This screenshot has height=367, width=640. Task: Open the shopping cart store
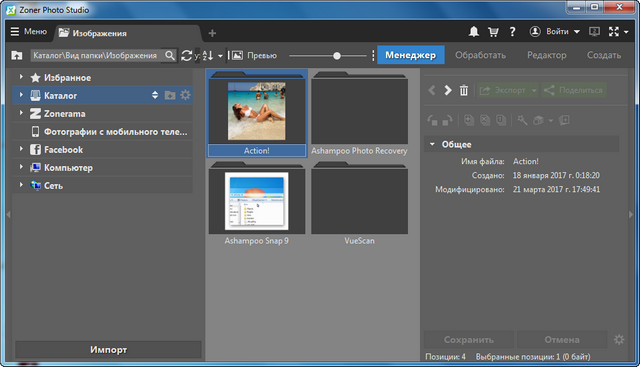493,32
